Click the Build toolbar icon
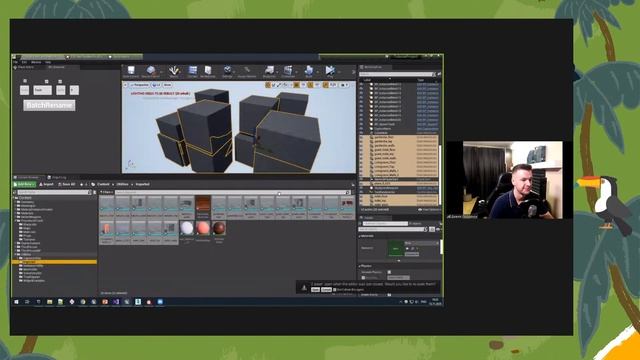 [x=309, y=71]
